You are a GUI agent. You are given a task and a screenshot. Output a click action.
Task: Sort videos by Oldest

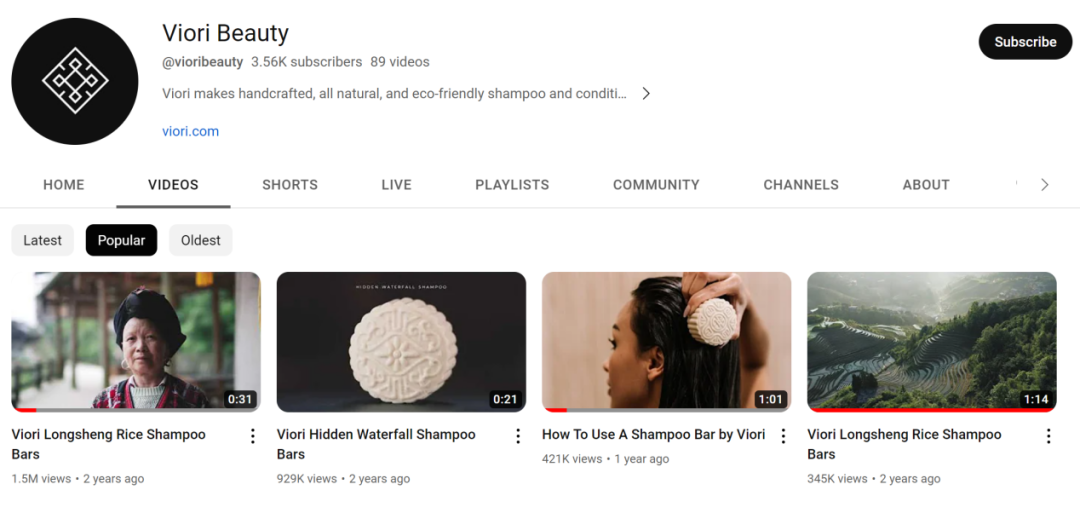click(200, 240)
